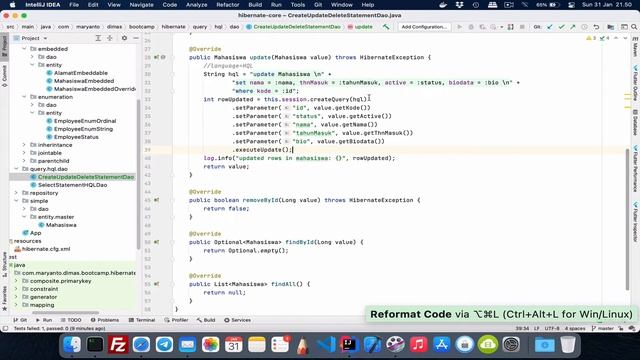Click the Project panel hide minus icon
640x360 pixels.
(136, 38)
